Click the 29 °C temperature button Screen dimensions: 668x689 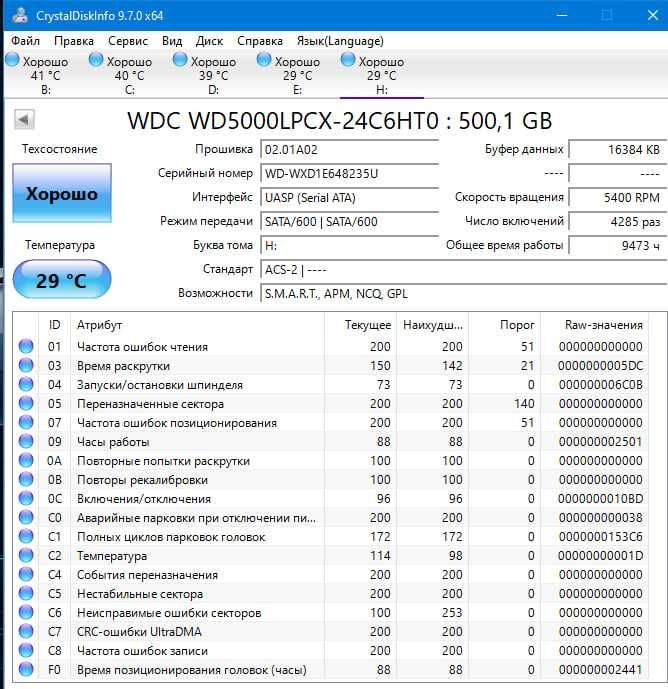[x=62, y=279]
